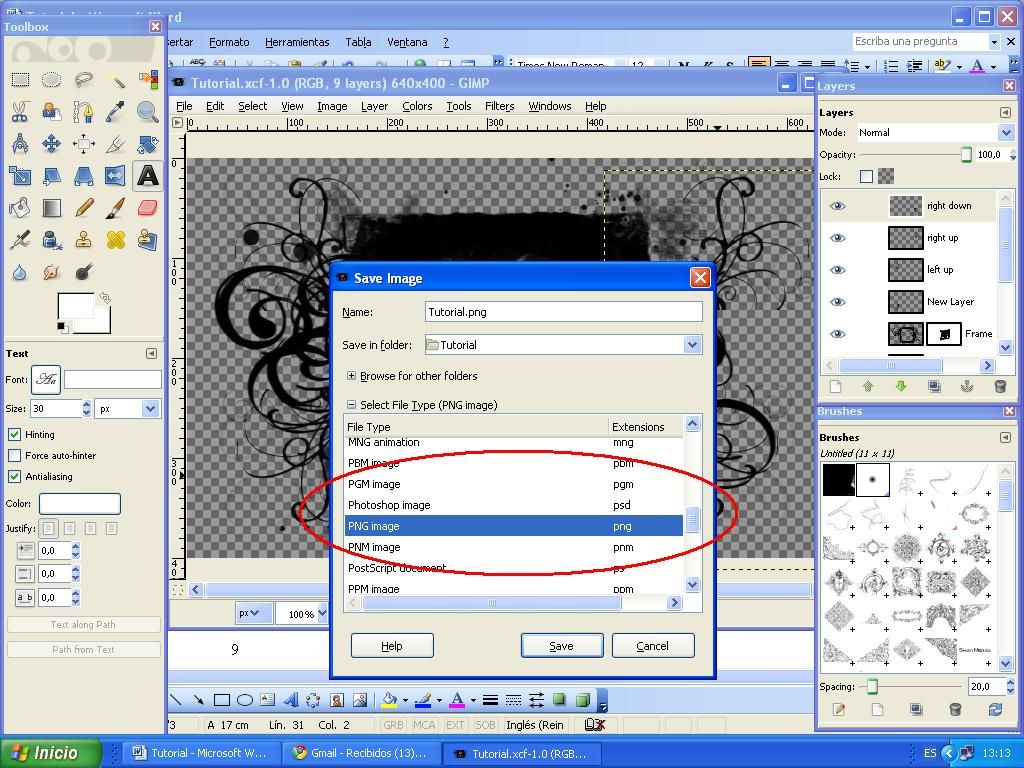
Task: Pick the Color Picker eyedropper tool
Action: (115, 112)
